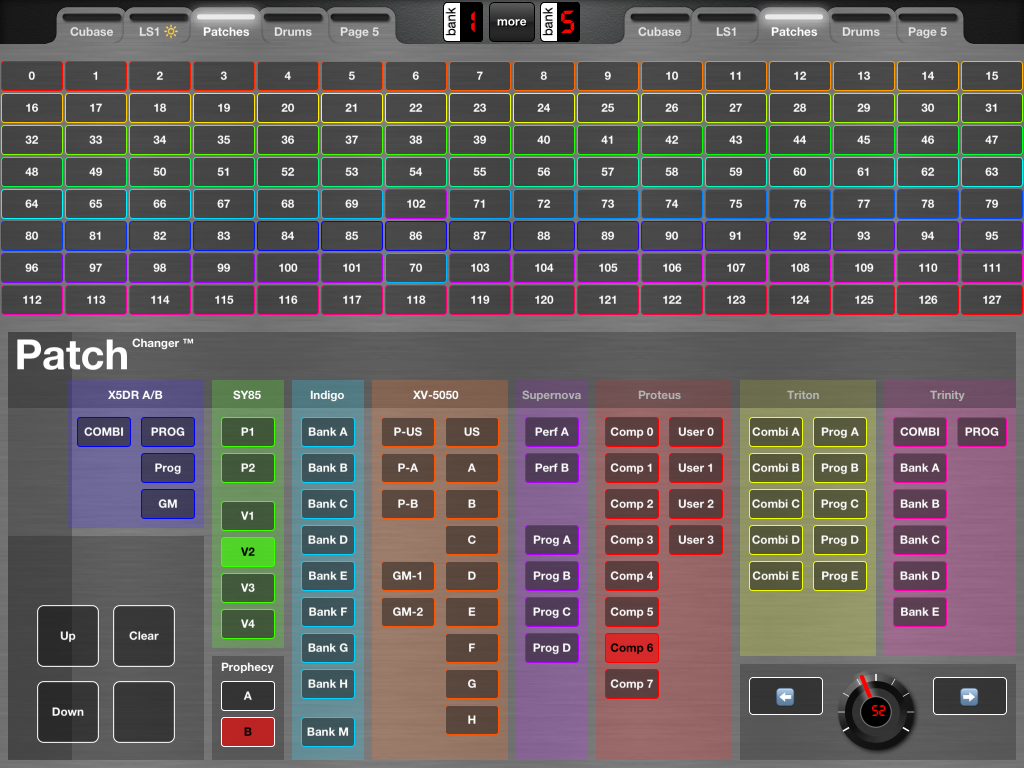Select GM-1 in the XV-5050 column

pos(408,576)
